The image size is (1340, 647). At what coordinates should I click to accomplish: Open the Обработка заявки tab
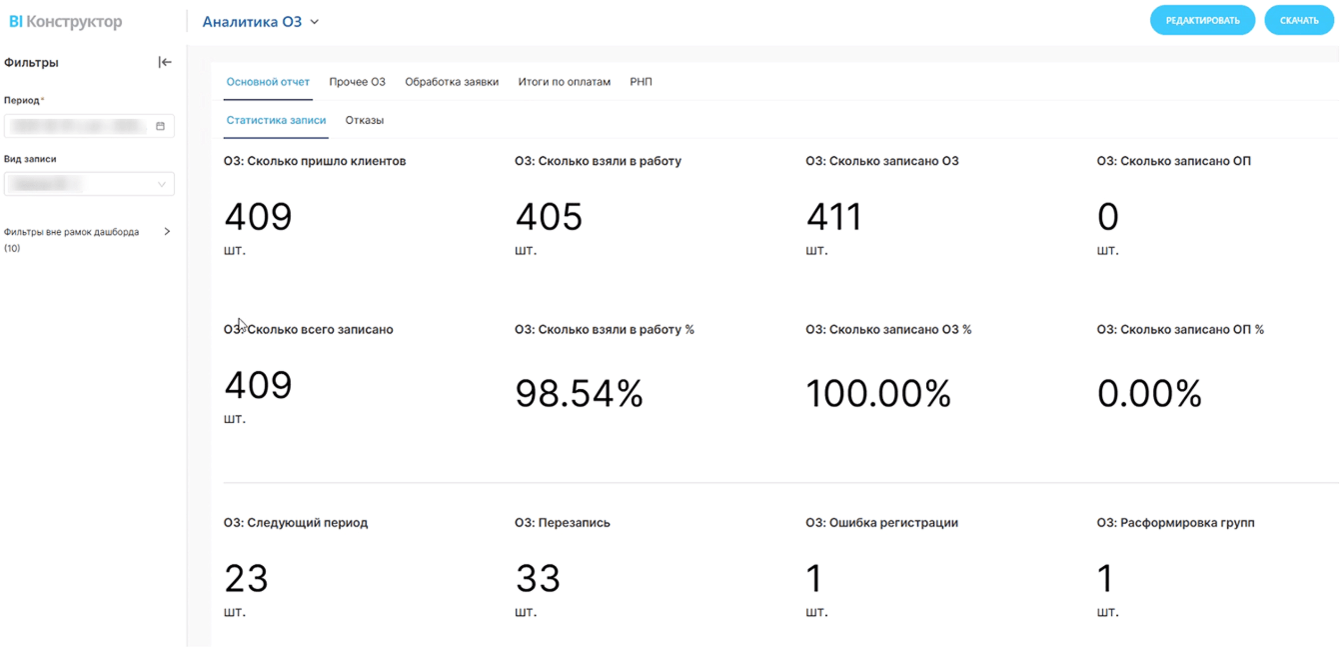[451, 82]
